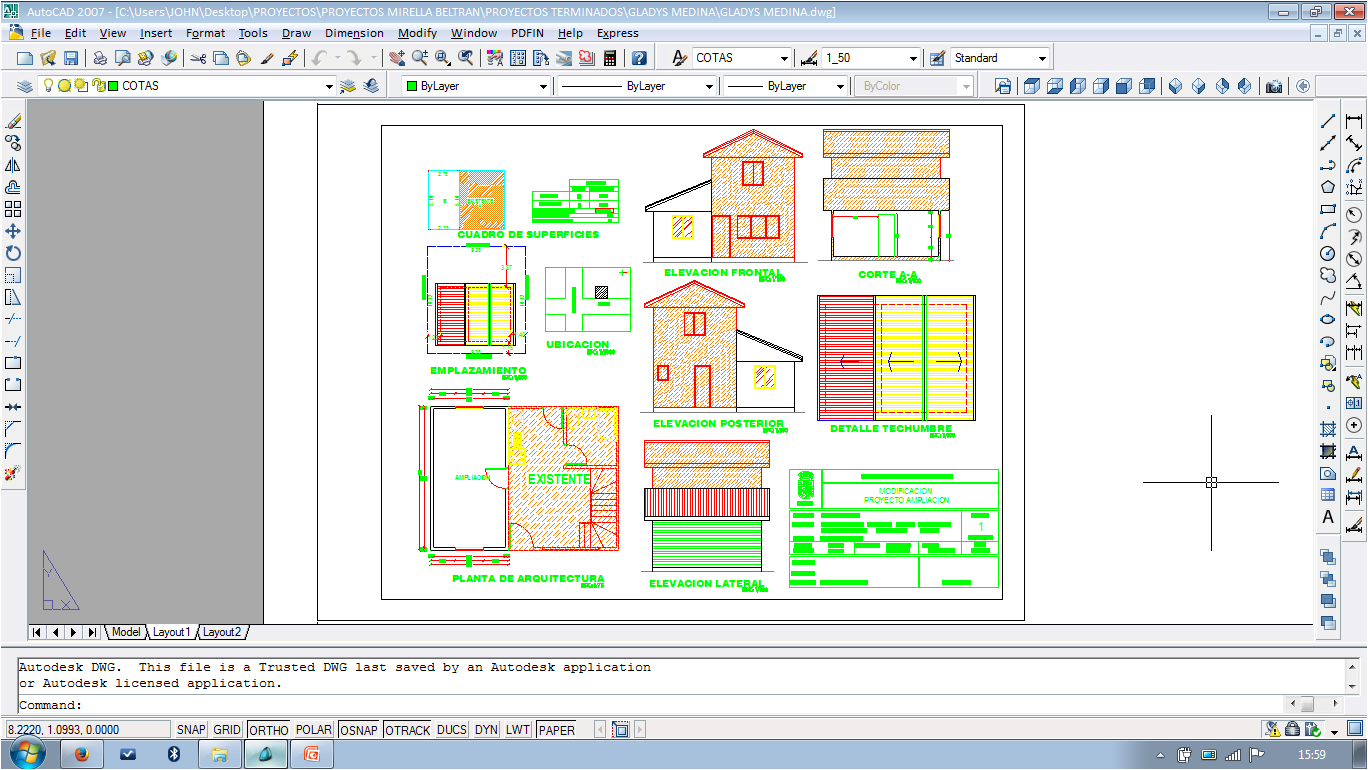
Task: Pick the Move tool
Action: pyautogui.click(x=13, y=231)
